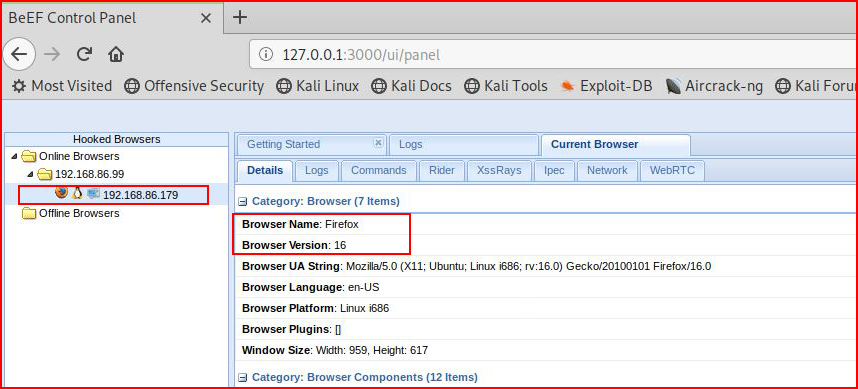Click the Browser Language: en-US row
Screen dimensions: 858x389
pos(546,287)
